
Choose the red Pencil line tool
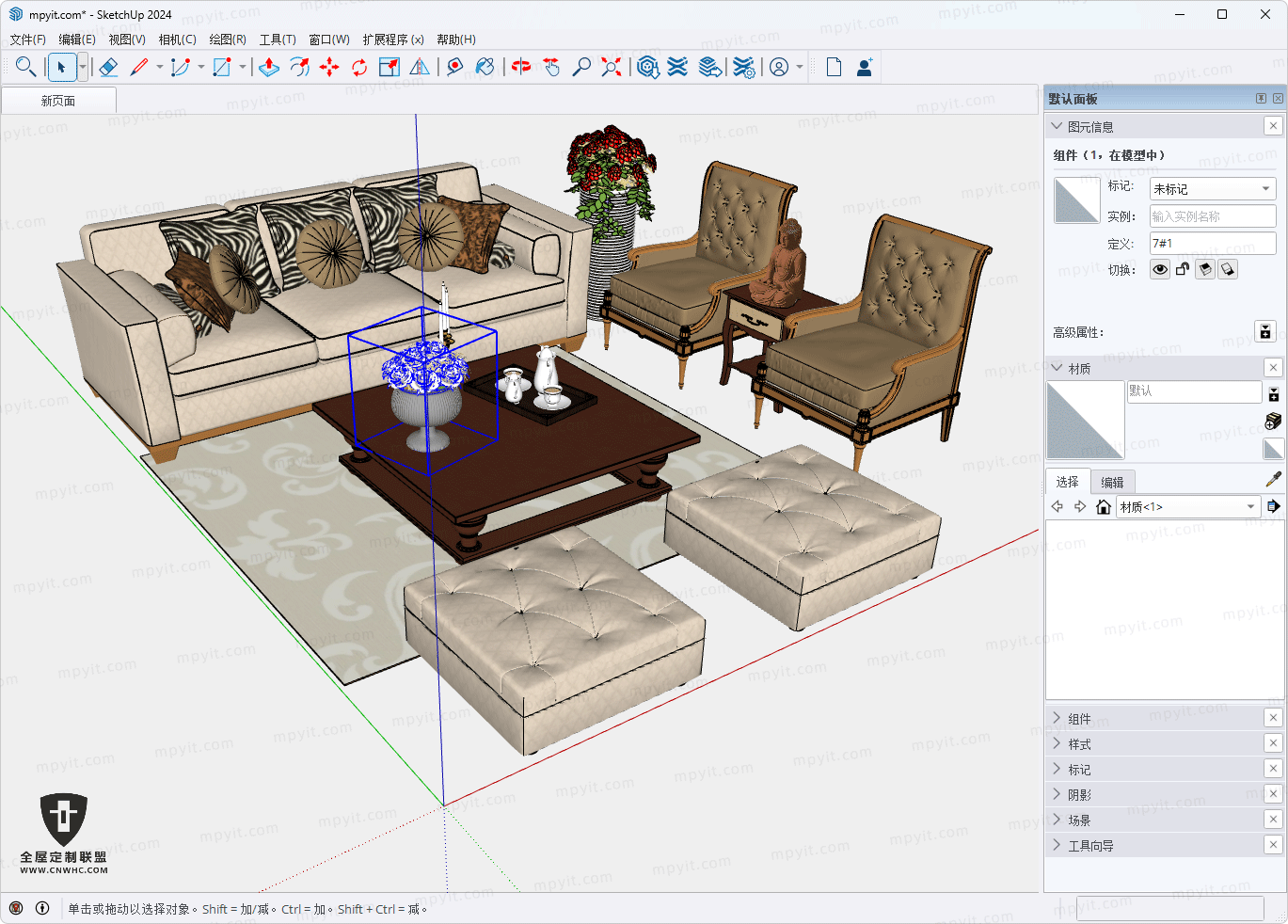(139, 67)
